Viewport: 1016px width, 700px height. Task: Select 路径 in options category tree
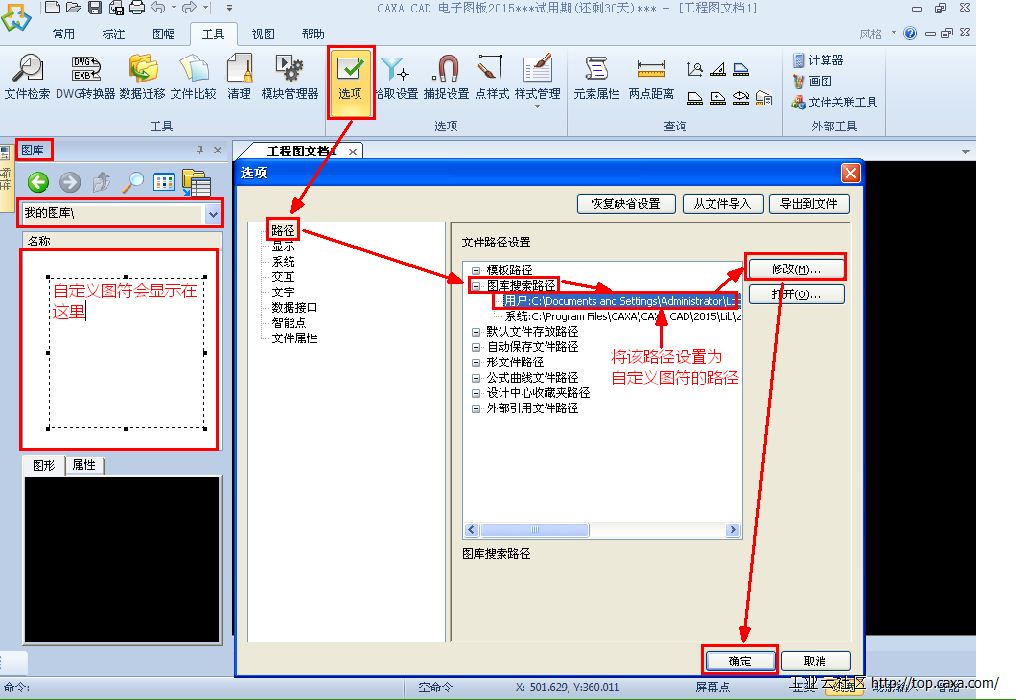click(x=283, y=230)
